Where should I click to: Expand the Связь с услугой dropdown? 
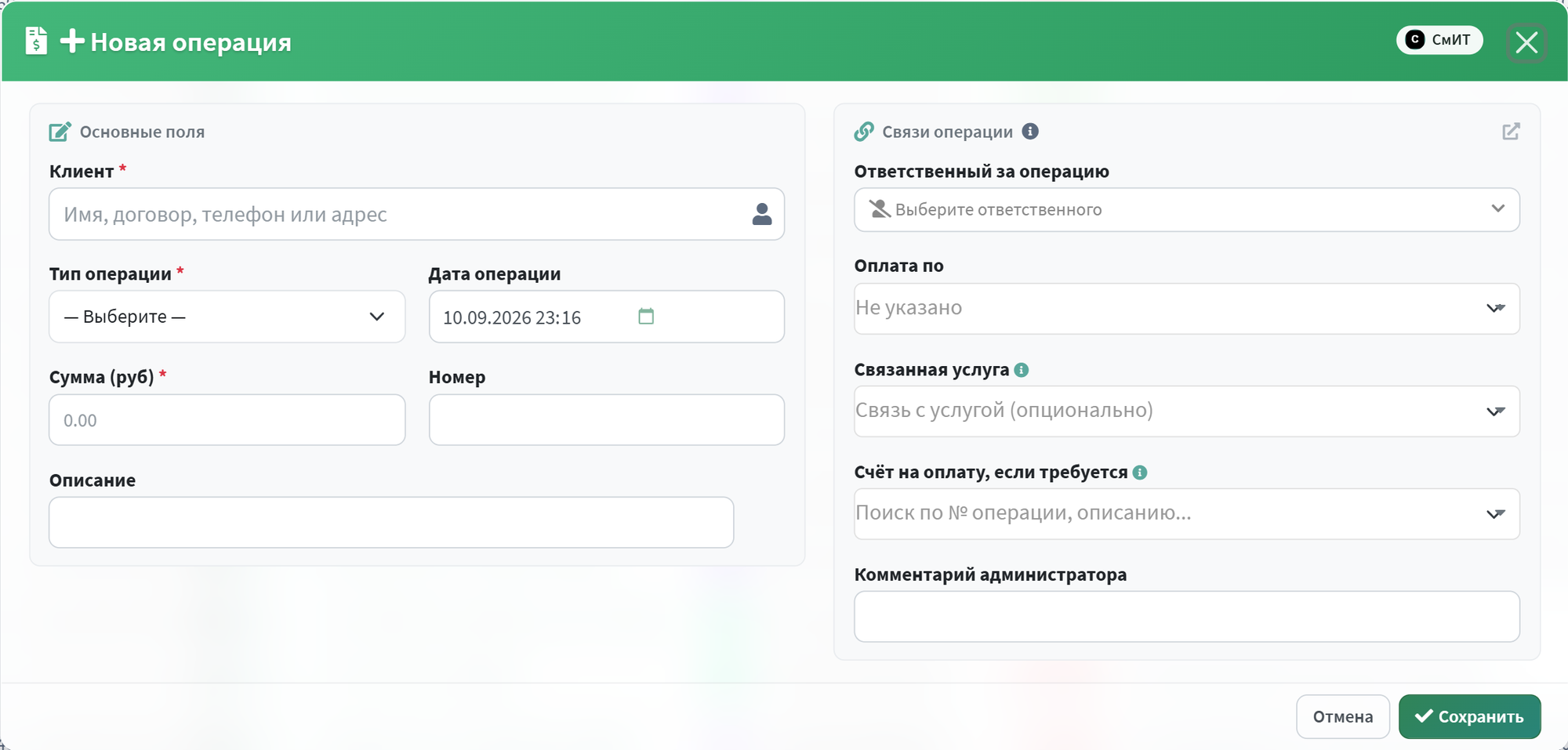pyautogui.click(x=1186, y=411)
